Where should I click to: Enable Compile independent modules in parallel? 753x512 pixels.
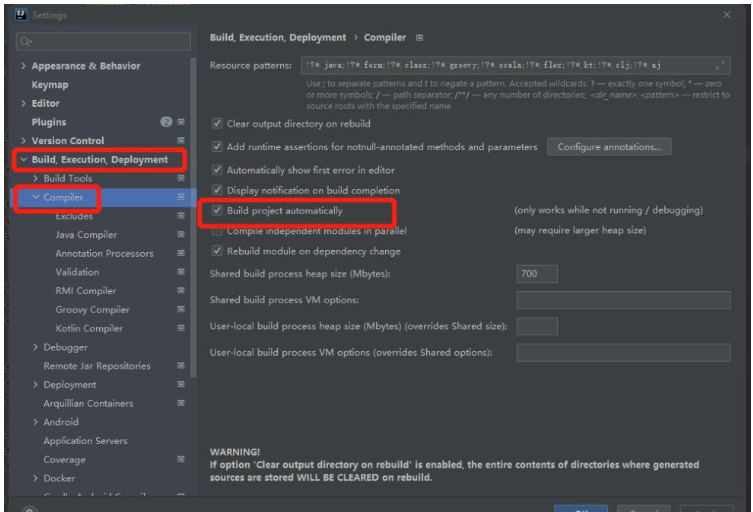[x=218, y=232]
